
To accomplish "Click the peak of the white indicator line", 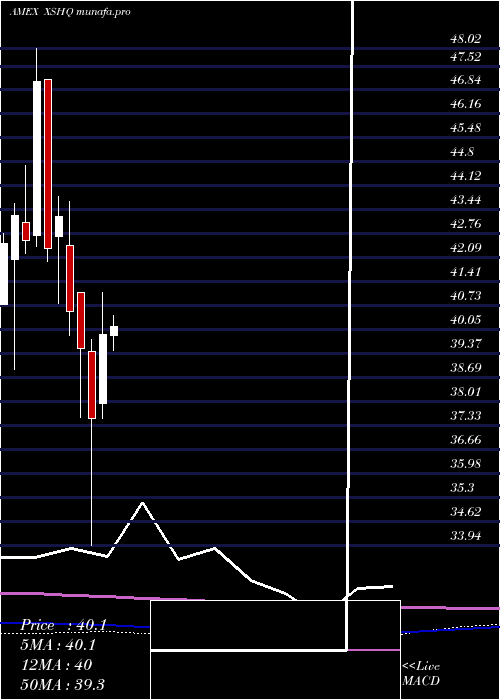I will [142, 503].
